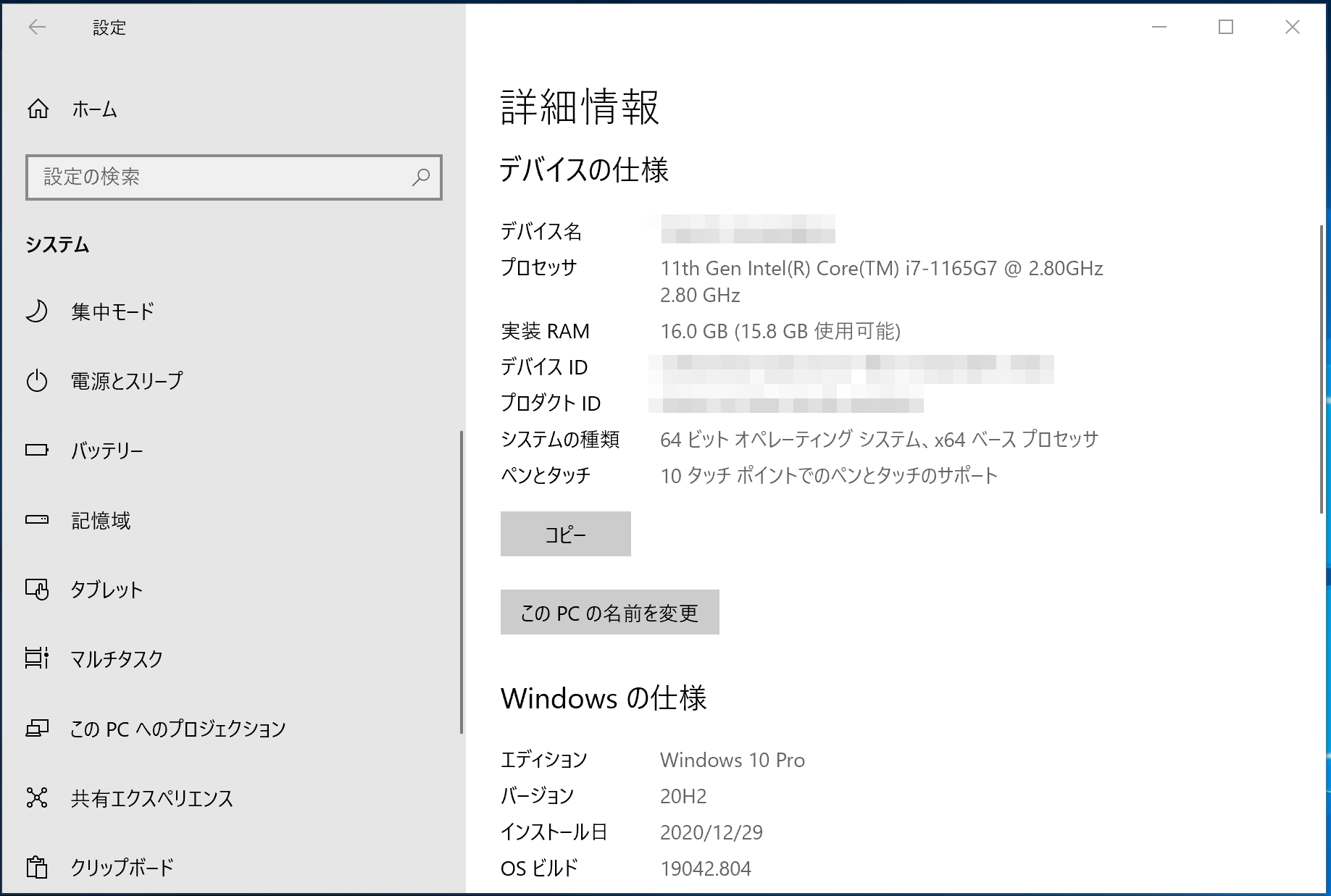Click the power icon for 電源とスリープ

point(37,380)
